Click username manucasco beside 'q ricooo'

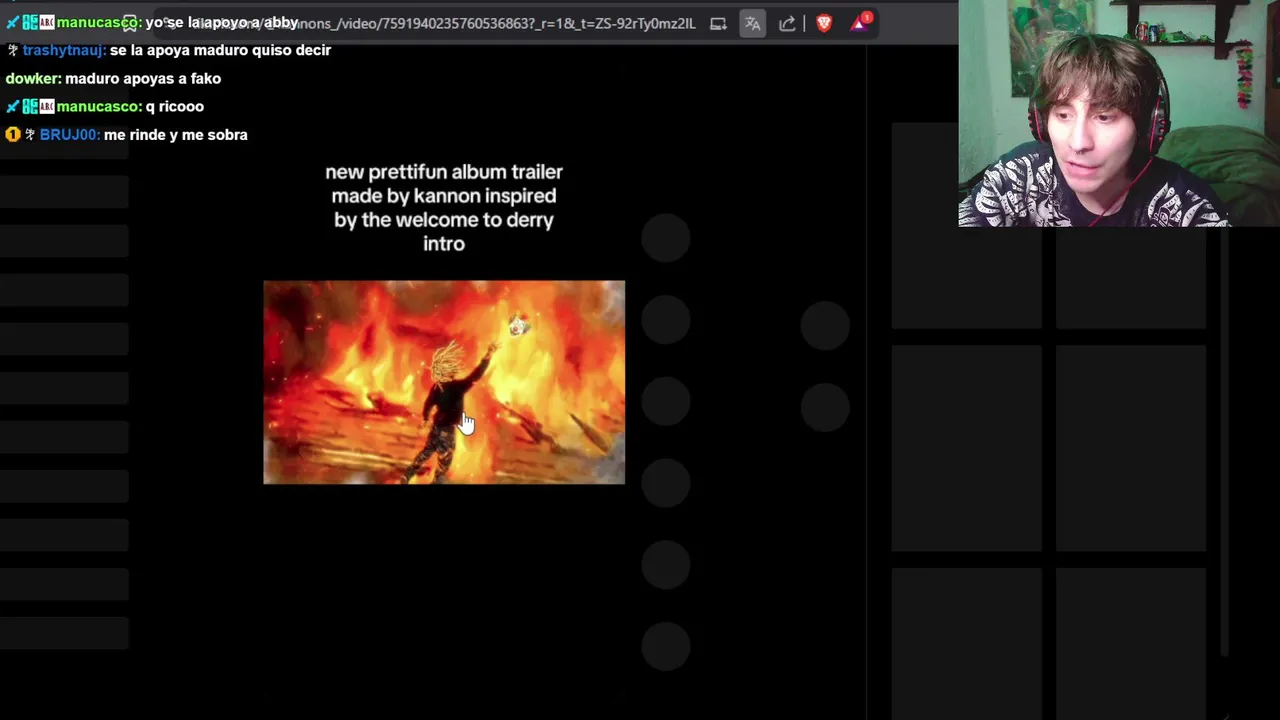tap(99, 106)
